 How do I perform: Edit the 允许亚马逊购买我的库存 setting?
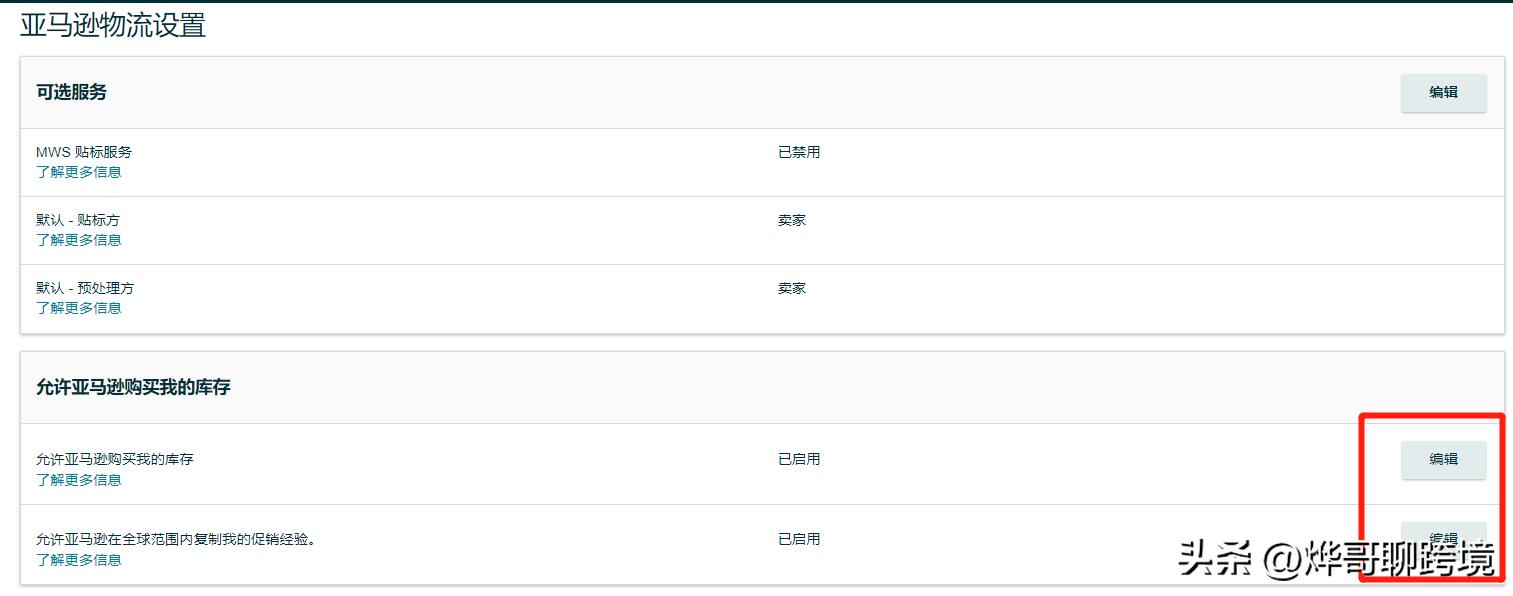click(x=1442, y=460)
